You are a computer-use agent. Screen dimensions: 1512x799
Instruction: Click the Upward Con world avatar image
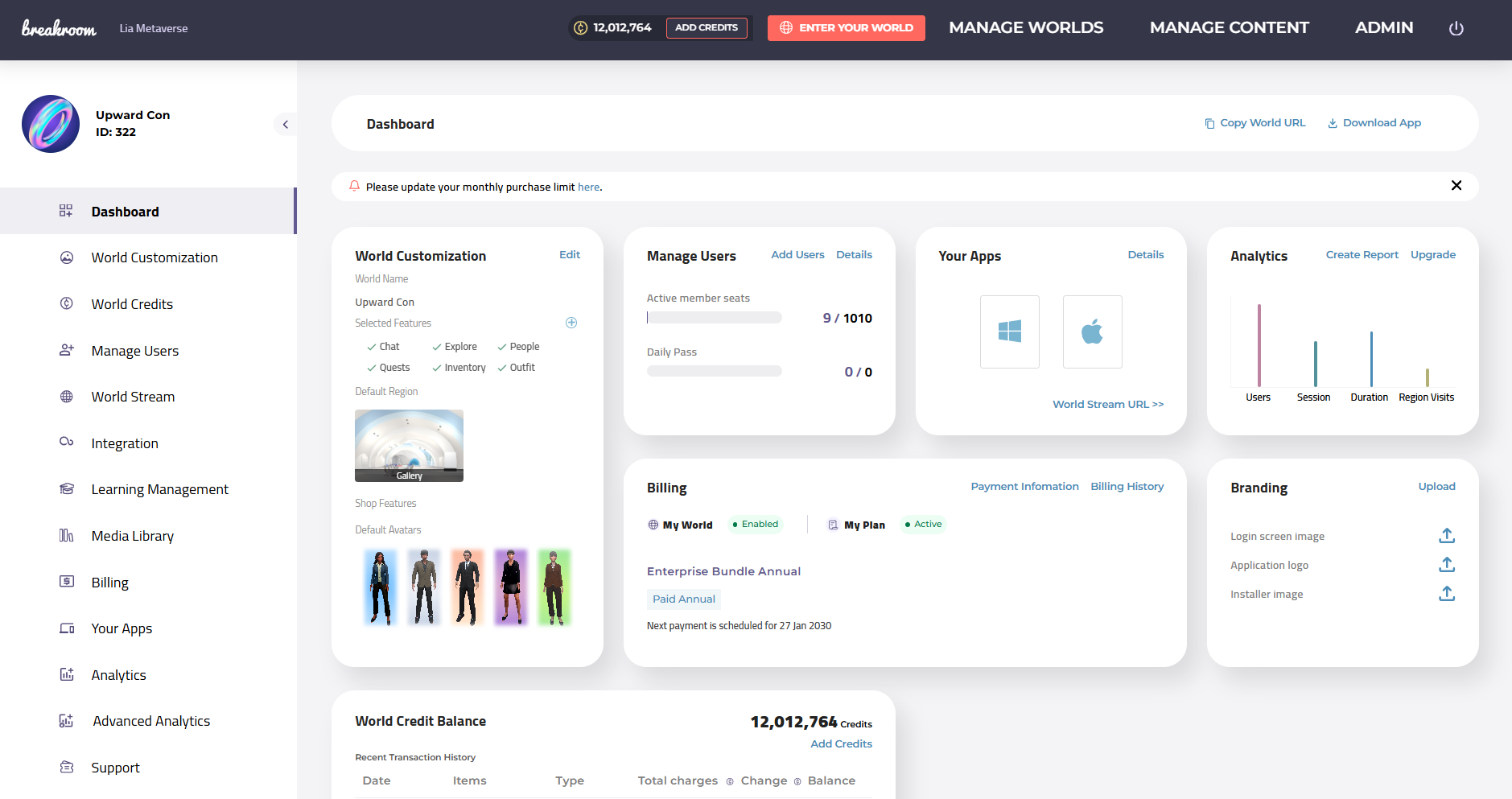click(51, 124)
